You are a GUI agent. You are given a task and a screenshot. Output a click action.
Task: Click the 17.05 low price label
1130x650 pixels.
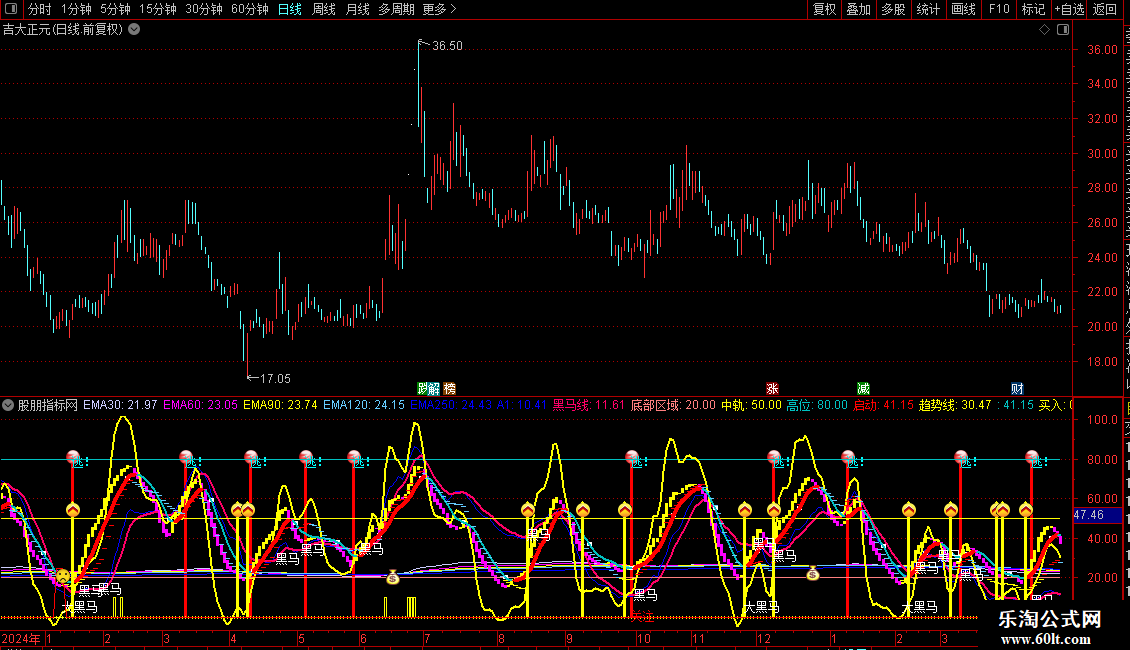[x=275, y=378]
